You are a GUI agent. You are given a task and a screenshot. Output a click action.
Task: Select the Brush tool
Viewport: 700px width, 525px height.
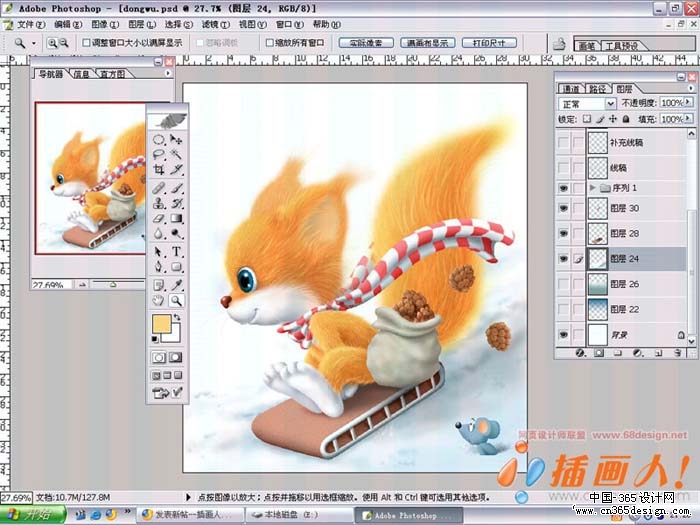click(x=176, y=188)
